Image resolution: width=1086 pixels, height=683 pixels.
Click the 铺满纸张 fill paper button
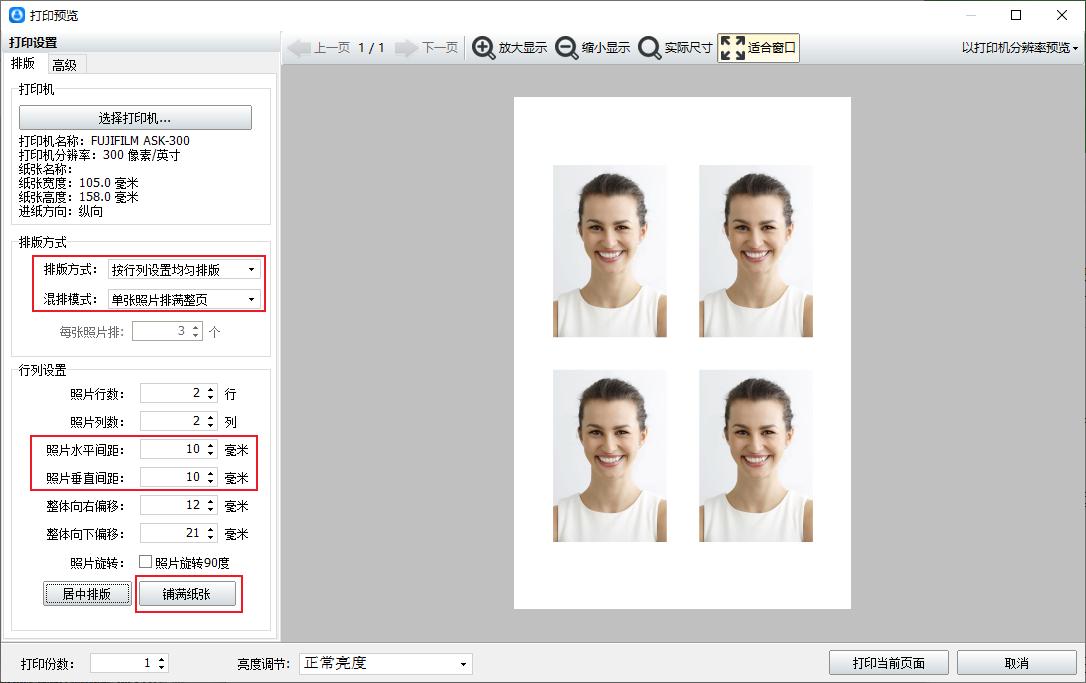[186, 594]
